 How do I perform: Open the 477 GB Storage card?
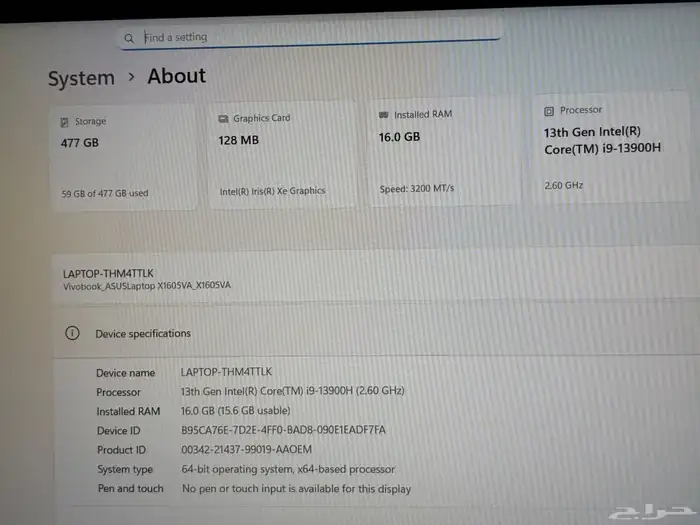(122, 157)
